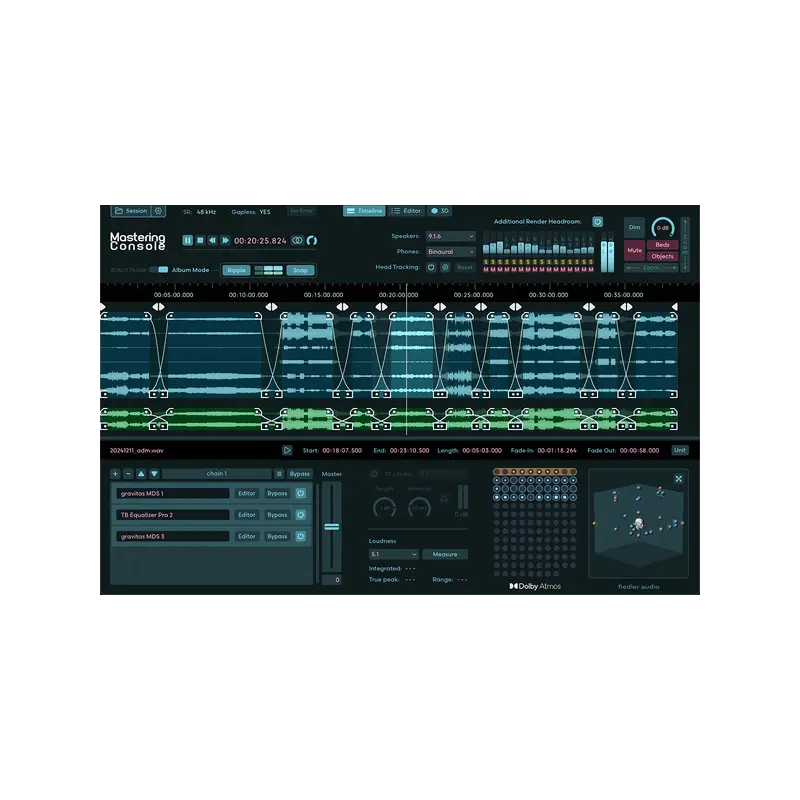Click the Master fader handle

332,527
